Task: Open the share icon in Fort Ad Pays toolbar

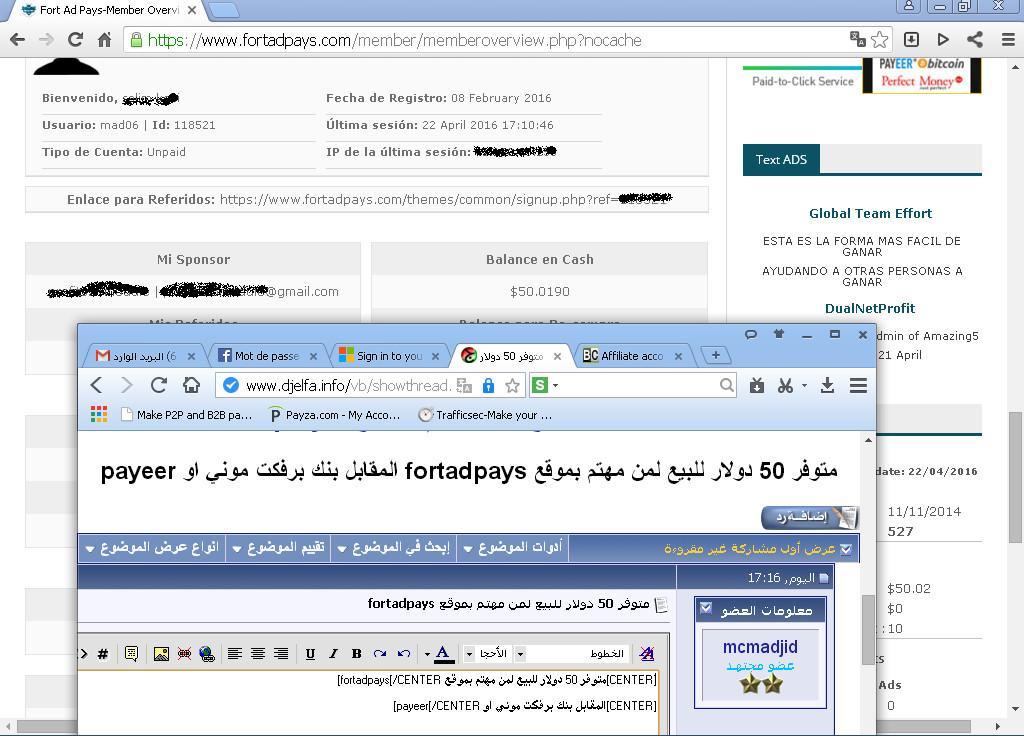Action: (x=975, y=39)
